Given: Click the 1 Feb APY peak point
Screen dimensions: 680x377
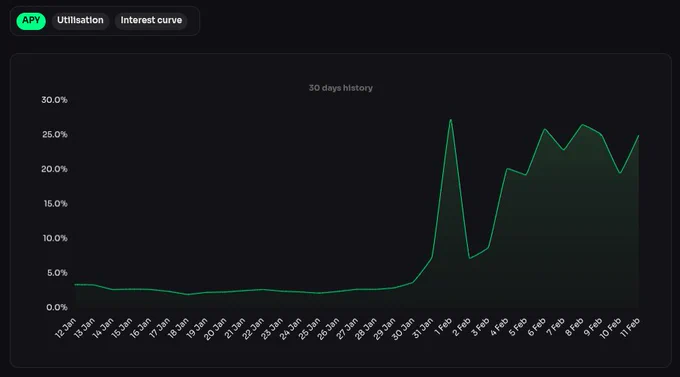Looking at the screenshot, I should tap(451, 120).
